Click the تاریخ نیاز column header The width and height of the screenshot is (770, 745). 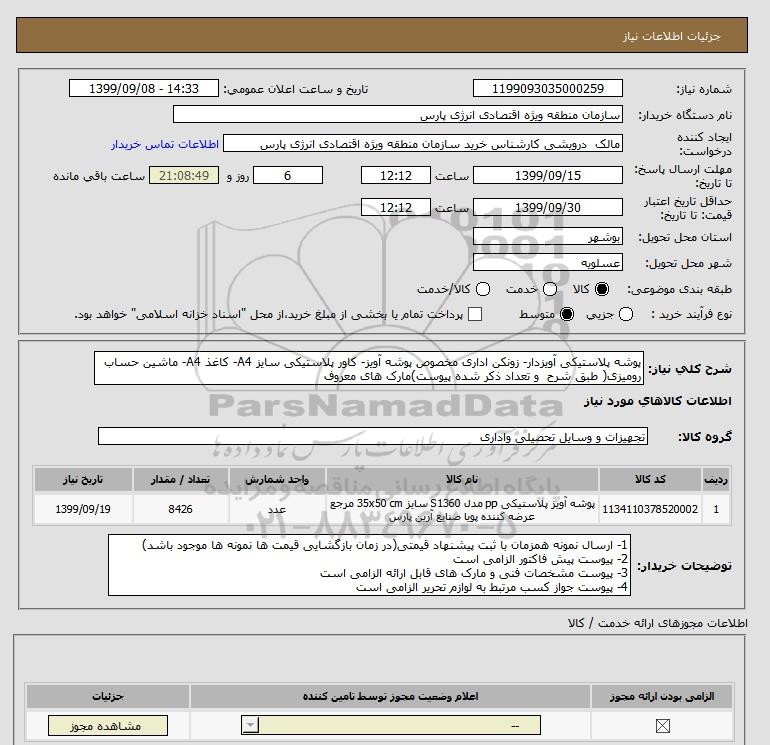[83, 479]
